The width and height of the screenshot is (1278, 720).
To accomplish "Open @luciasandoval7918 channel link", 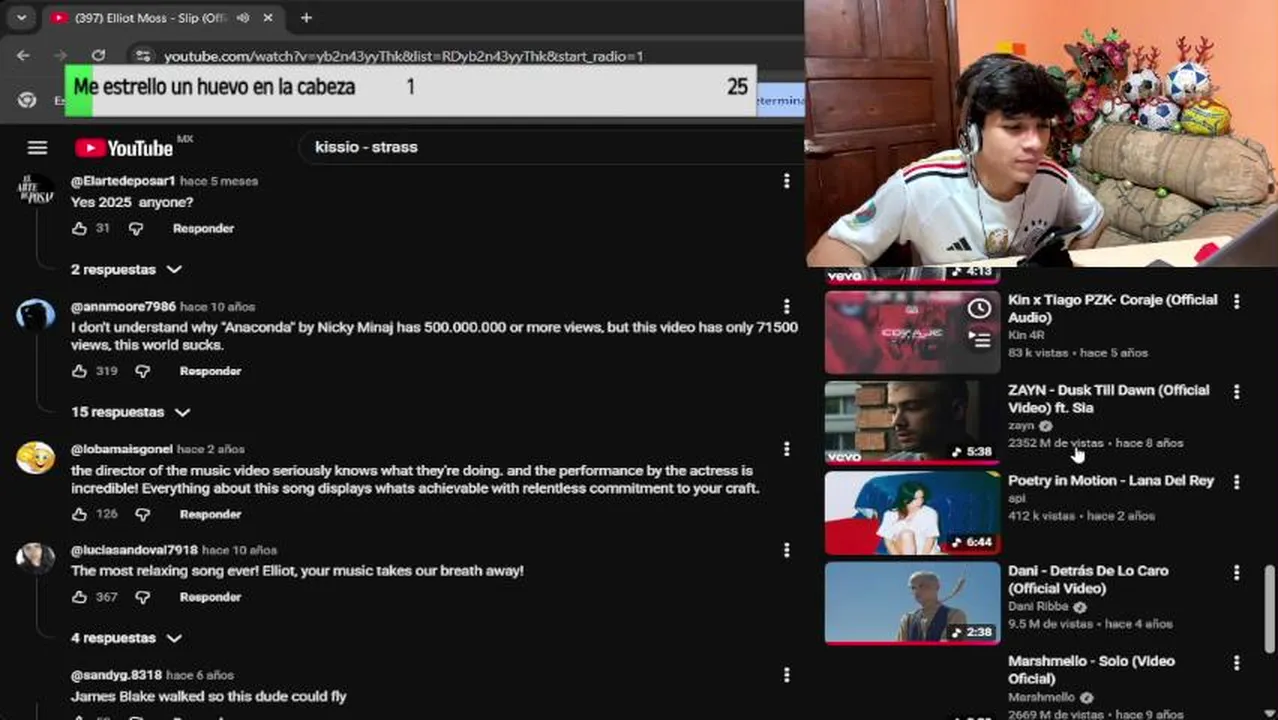I will coord(134,550).
